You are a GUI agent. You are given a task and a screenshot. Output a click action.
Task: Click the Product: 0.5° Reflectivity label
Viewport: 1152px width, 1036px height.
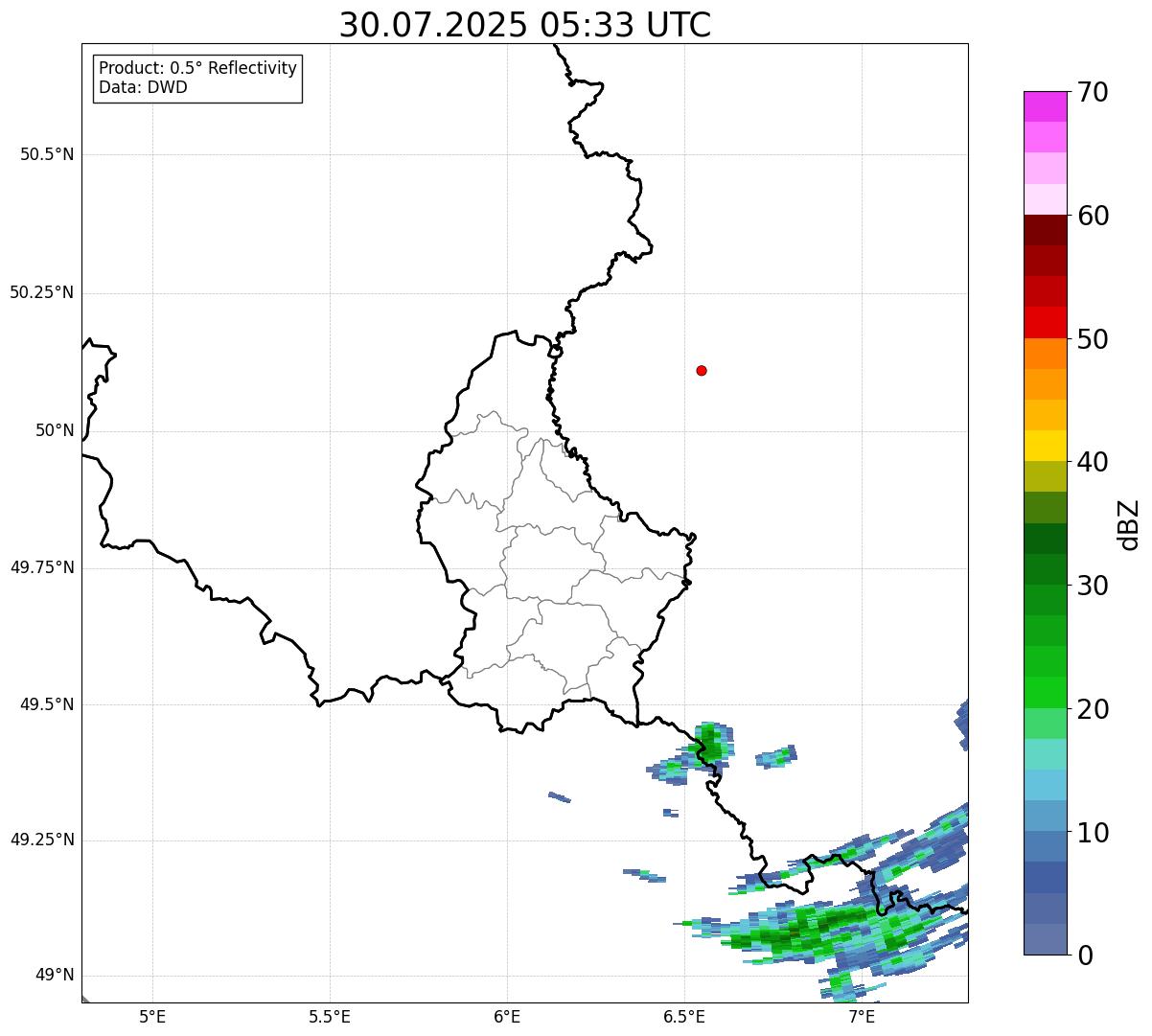click(197, 69)
